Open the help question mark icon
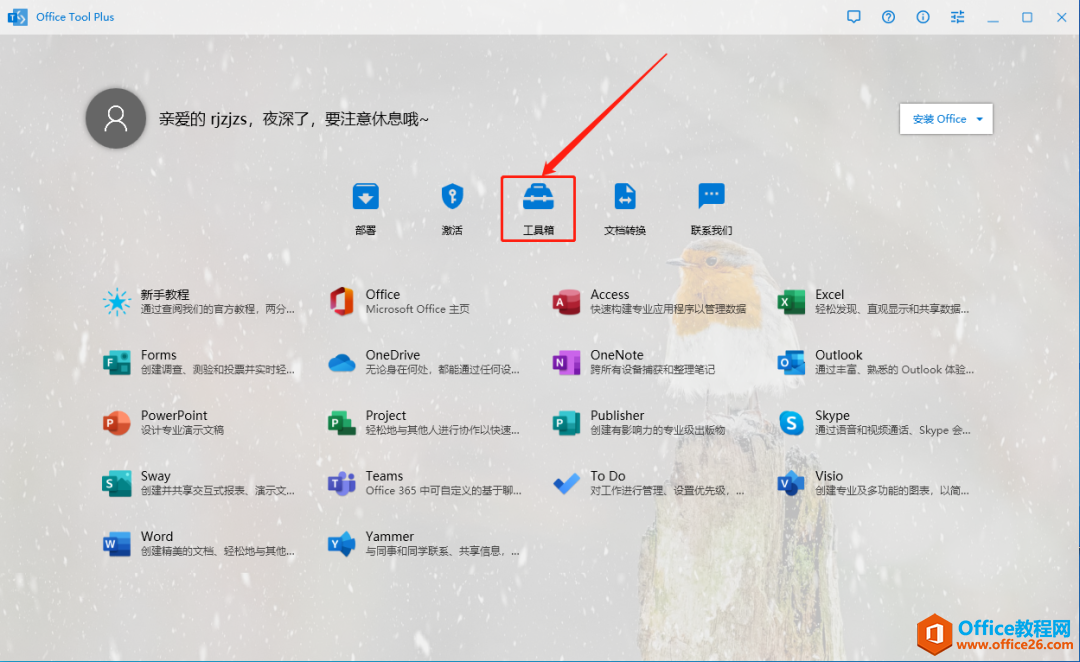The height and width of the screenshot is (662, 1080). pyautogui.click(x=889, y=17)
